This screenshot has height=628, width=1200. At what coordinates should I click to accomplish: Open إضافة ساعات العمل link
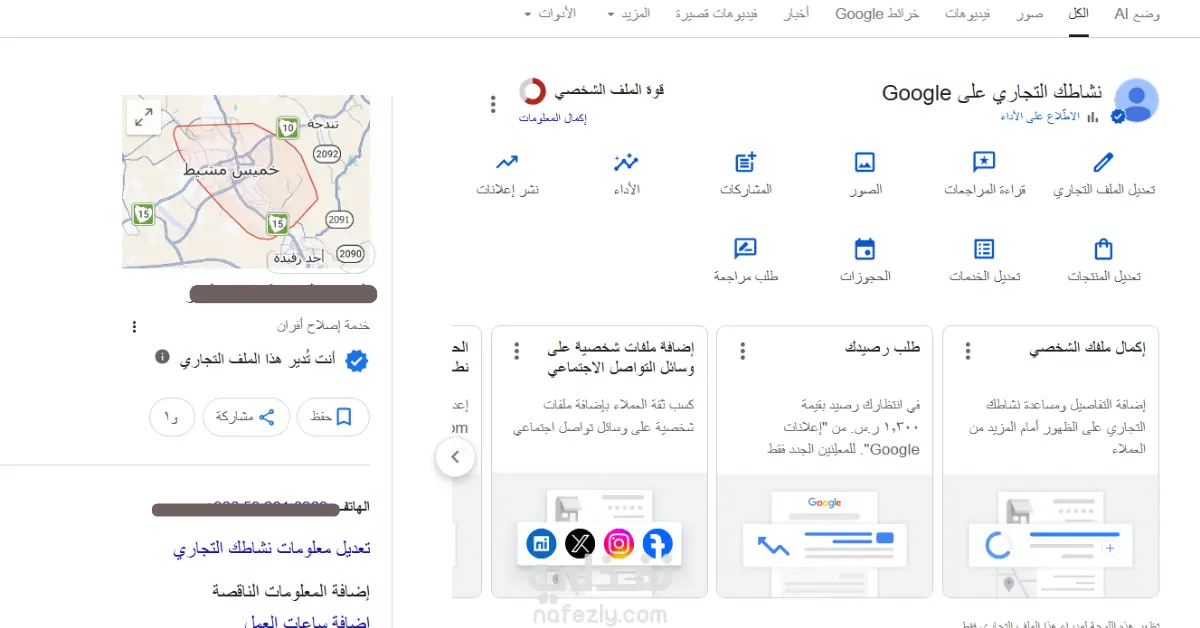click(x=308, y=621)
